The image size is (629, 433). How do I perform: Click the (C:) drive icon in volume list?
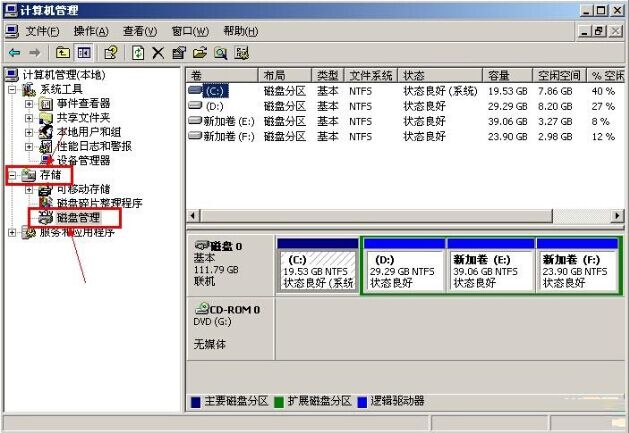[195, 90]
